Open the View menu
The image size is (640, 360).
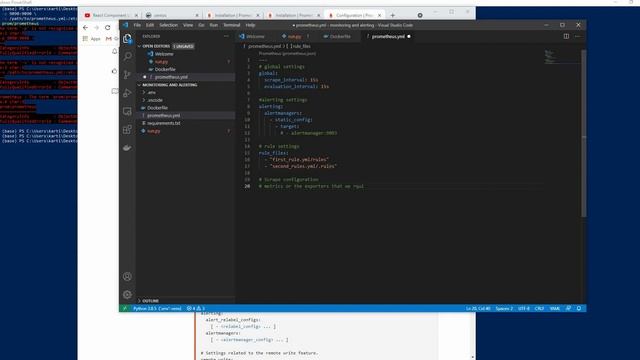pyautogui.click(x=188, y=25)
